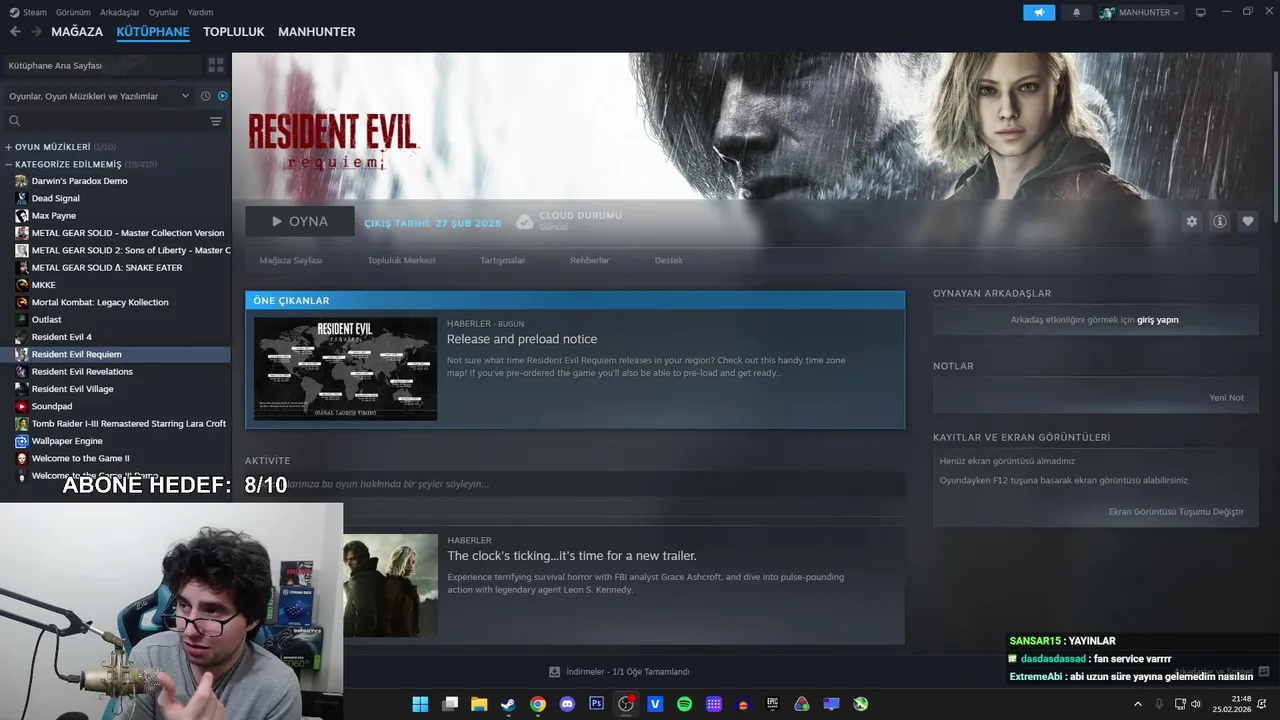The image size is (1280, 720).
Task: Open the downloads status icon
Action: point(554,672)
